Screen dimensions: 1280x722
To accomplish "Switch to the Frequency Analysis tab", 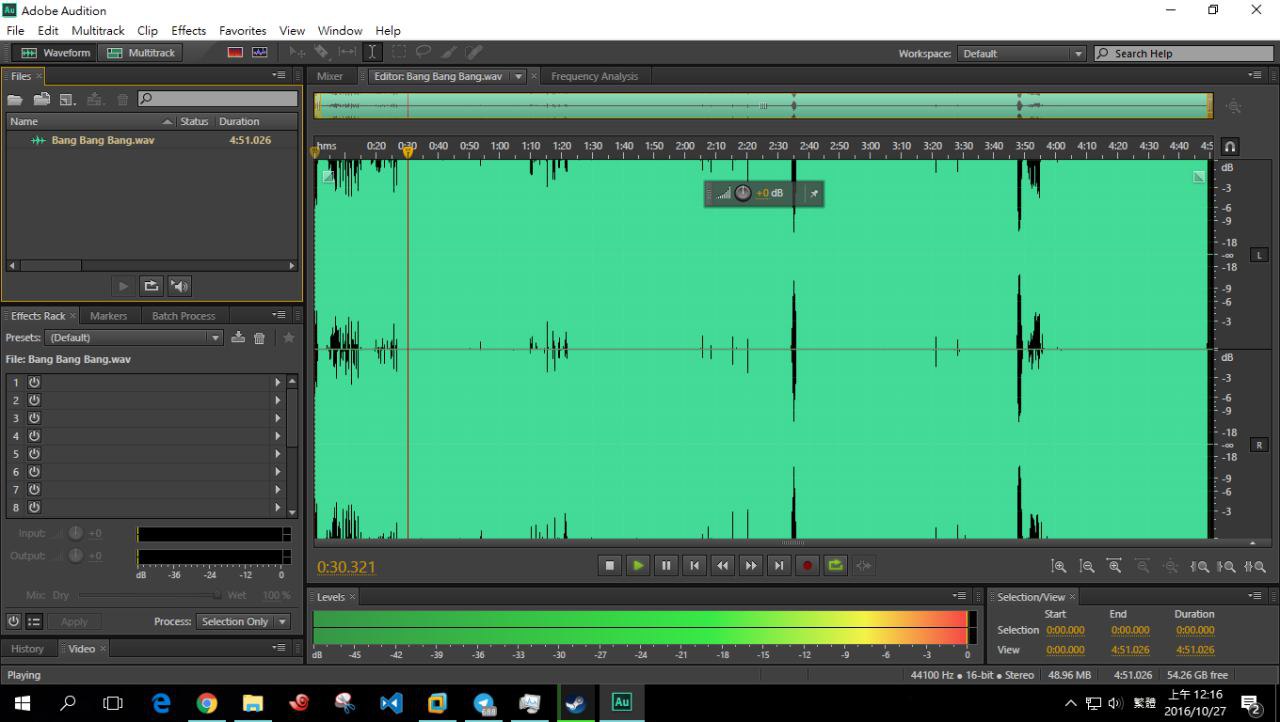I will point(594,76).
